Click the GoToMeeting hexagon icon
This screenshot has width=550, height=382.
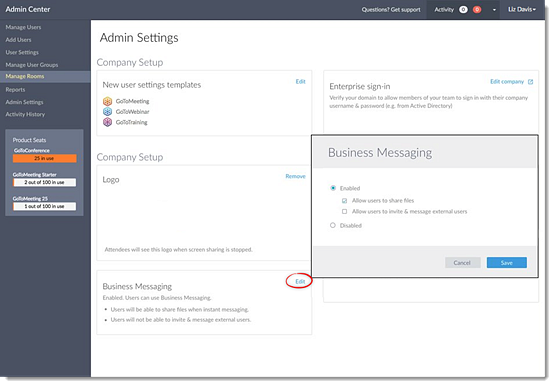coord(107,101)
